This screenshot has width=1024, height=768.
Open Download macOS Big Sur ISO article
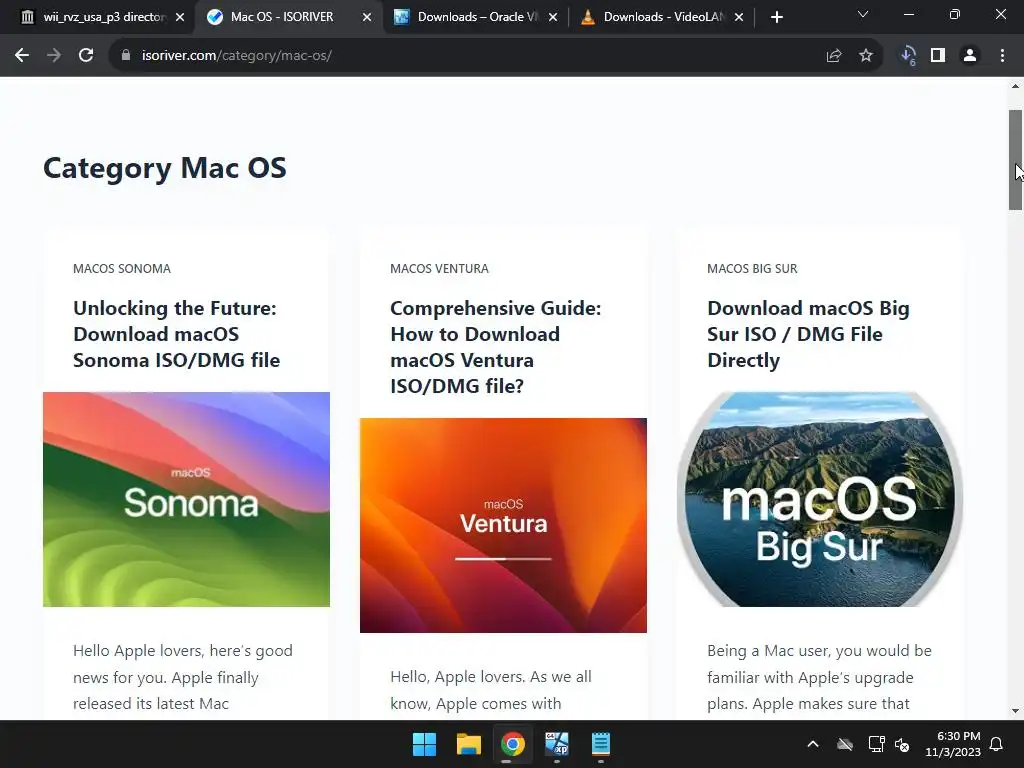pyautogui.click(x=808, y=334)
